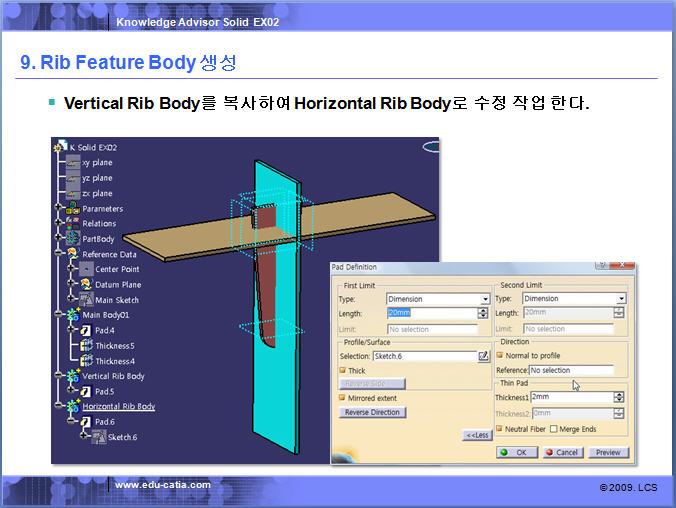The height and width of the screenshot is (508, 676).
Task: Select Horizontal Rib Body in tree
Action: point(118,407)
